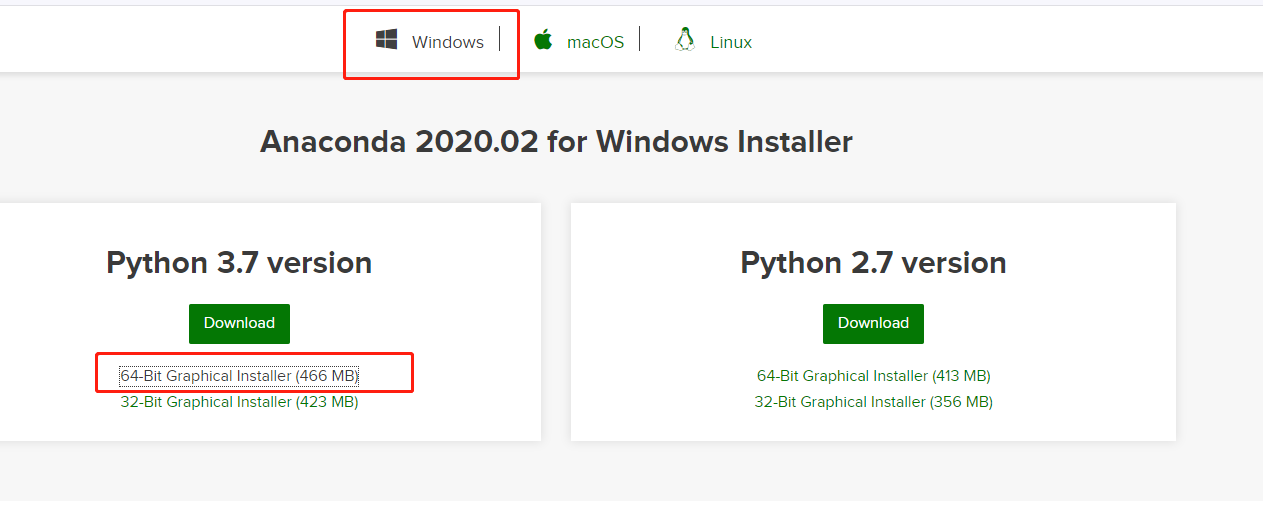This screenshot has width=1263, height=529.
Task: Switch to the Linux tab
Action: pos(731,42)
